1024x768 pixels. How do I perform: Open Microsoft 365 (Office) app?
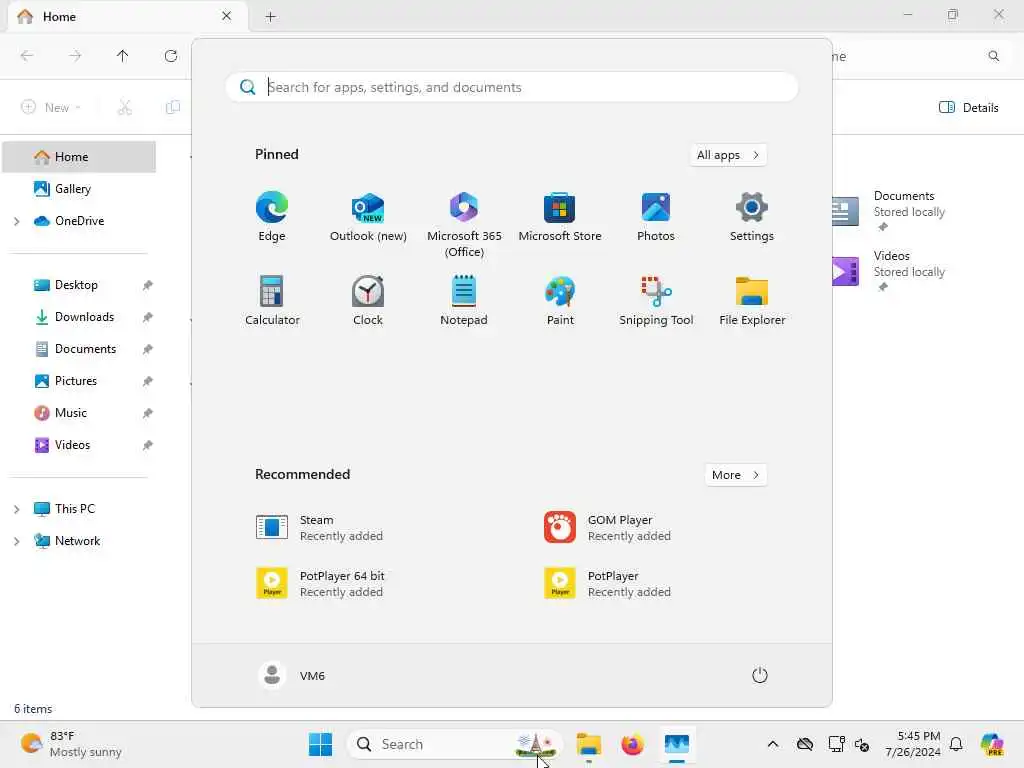(464, 225)
